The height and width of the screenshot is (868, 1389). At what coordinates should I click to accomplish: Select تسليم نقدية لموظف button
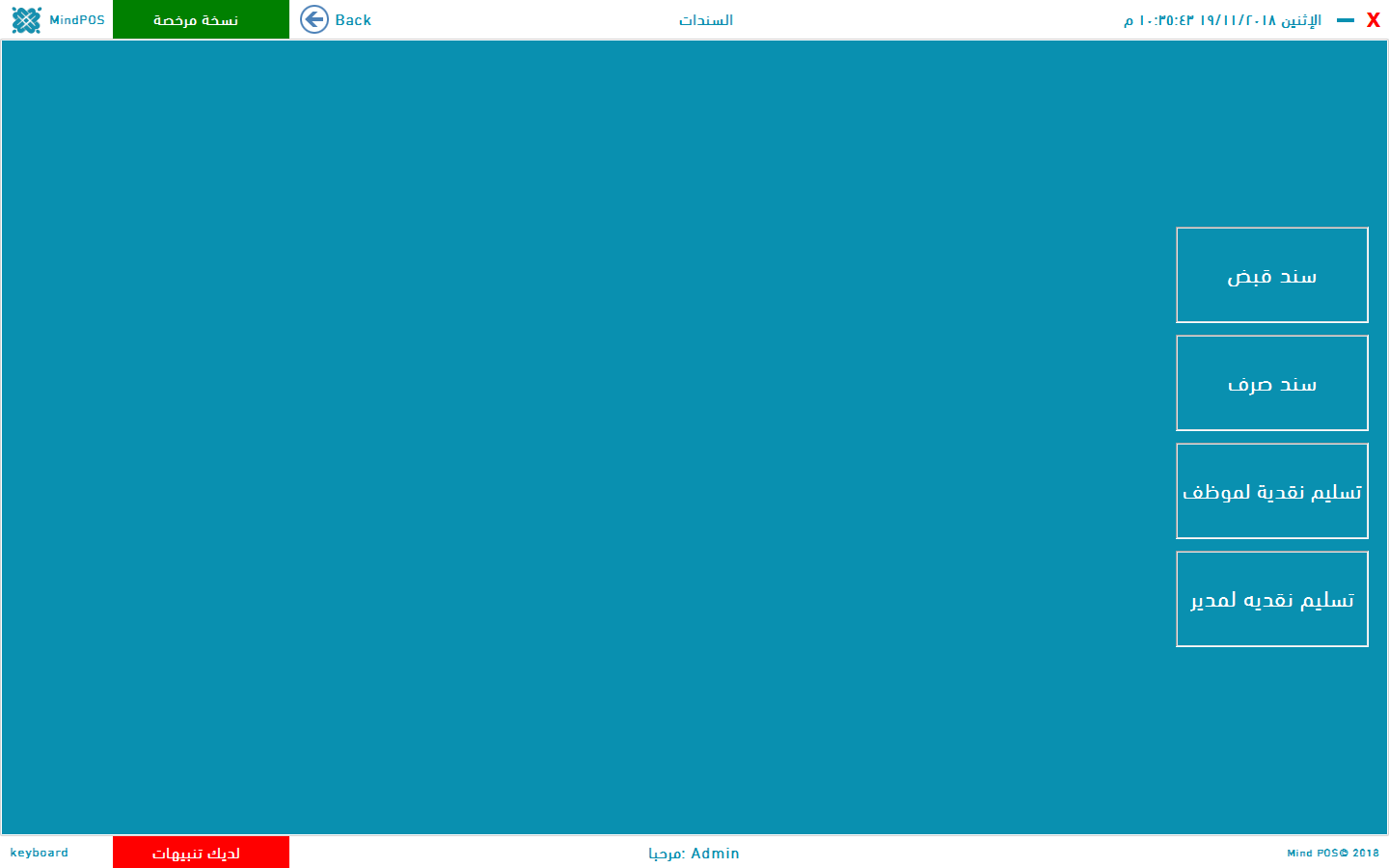click(x=1271, y=492)
